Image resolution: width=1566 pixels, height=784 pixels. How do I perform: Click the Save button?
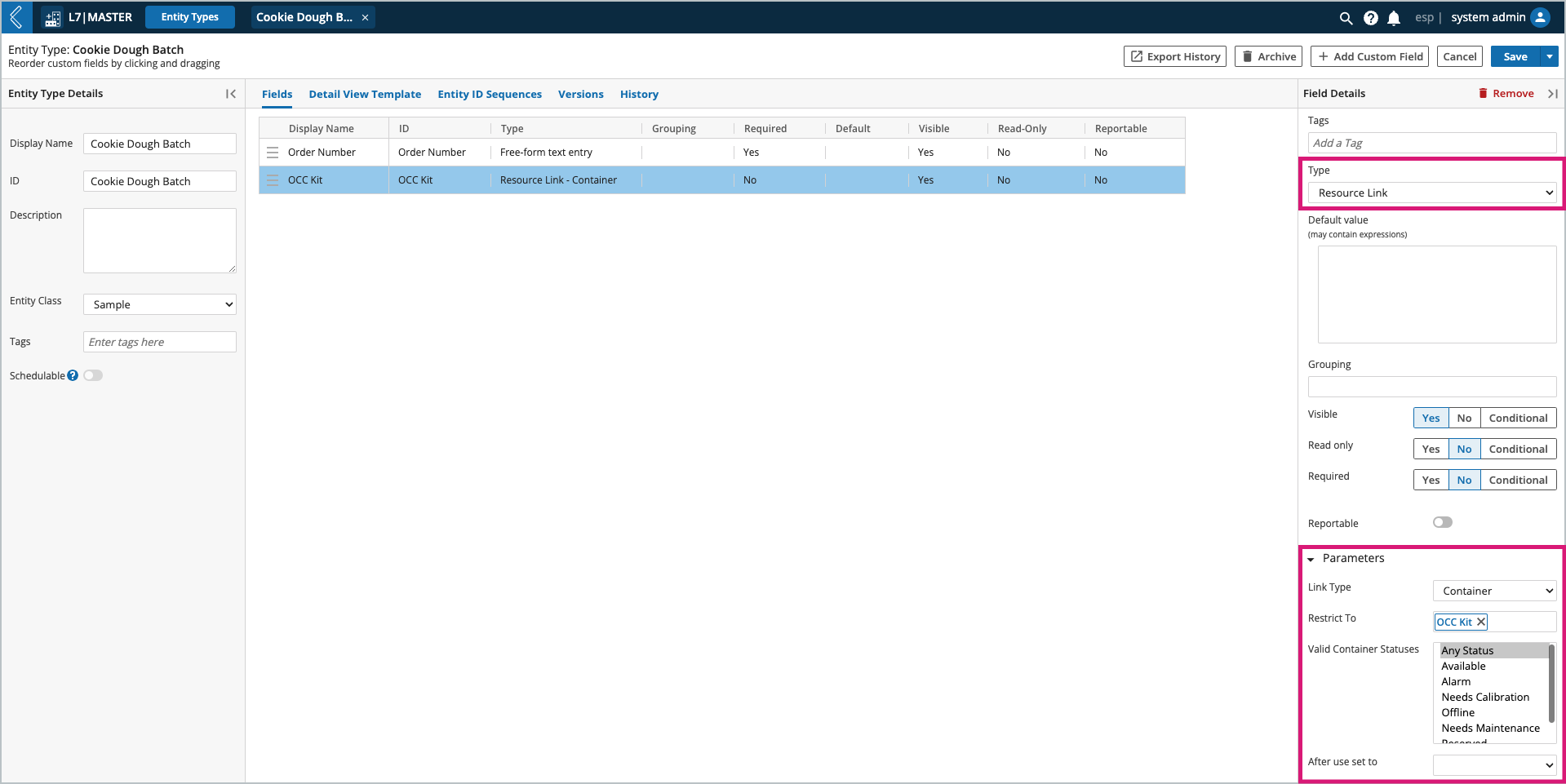point(1515,56)
